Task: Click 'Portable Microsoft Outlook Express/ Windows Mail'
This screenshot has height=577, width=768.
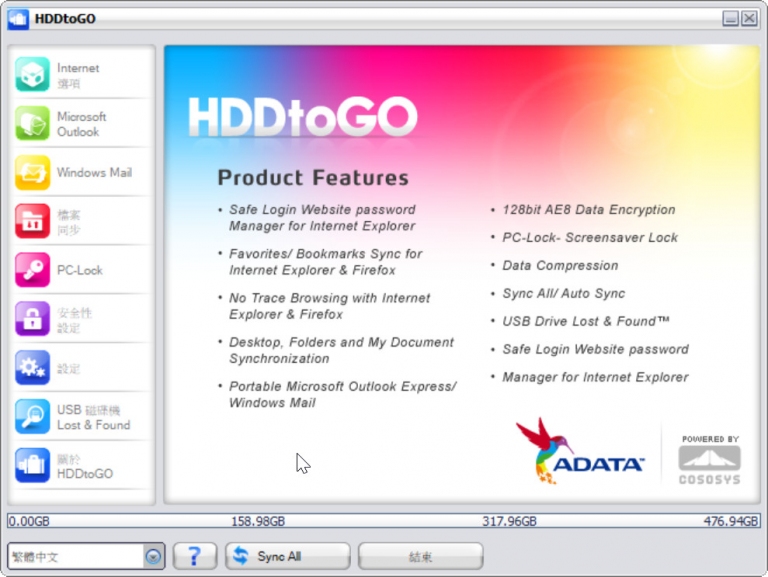Action: pyautogui.click(x=342, y=394)
